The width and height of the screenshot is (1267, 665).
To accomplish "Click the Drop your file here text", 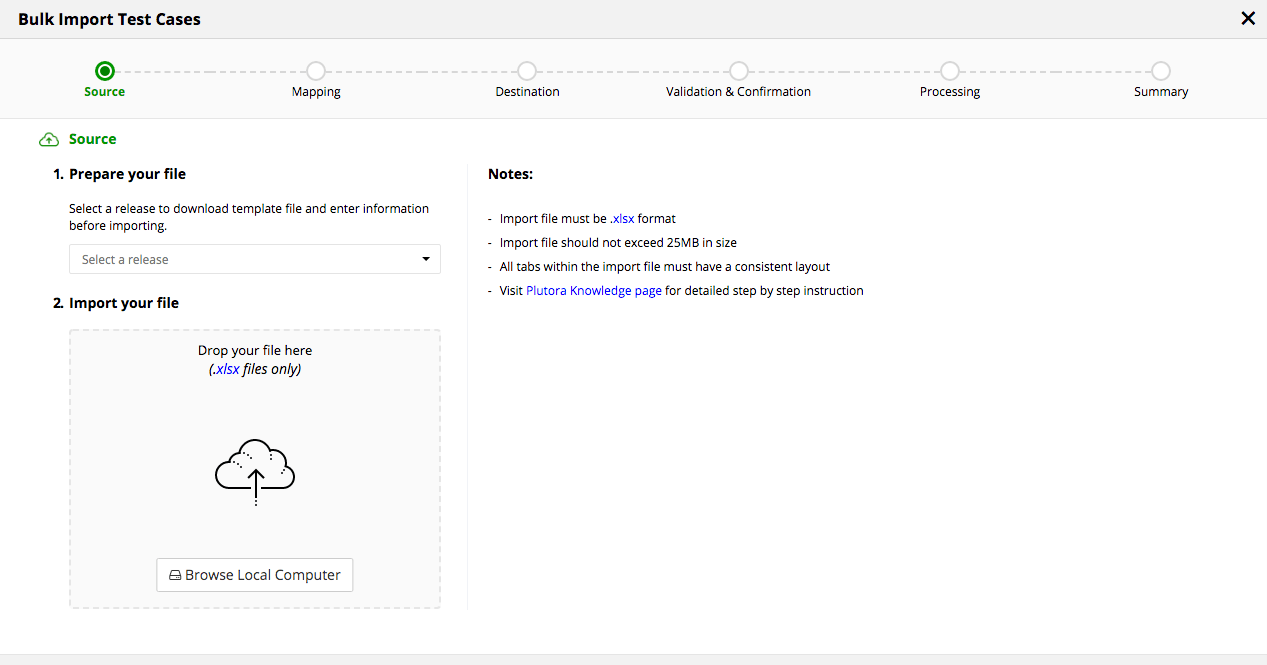I will 255,350.
